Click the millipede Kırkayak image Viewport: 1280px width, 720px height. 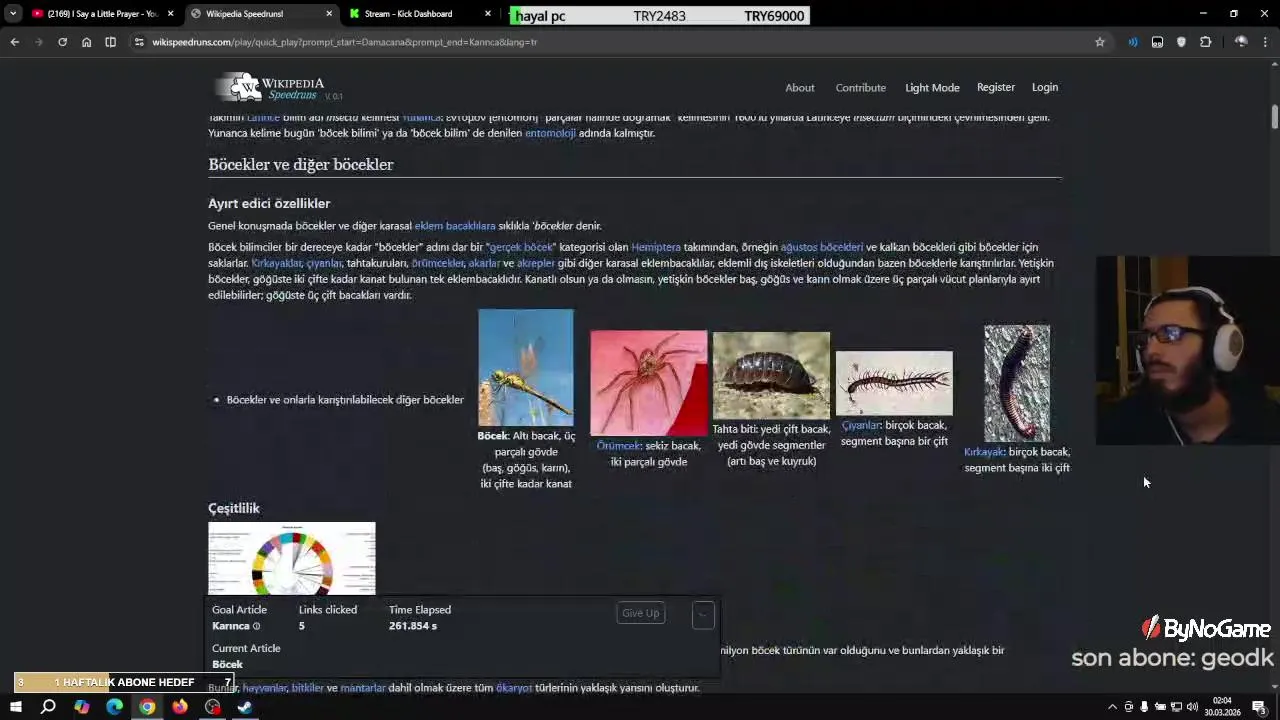point(1017,383)
